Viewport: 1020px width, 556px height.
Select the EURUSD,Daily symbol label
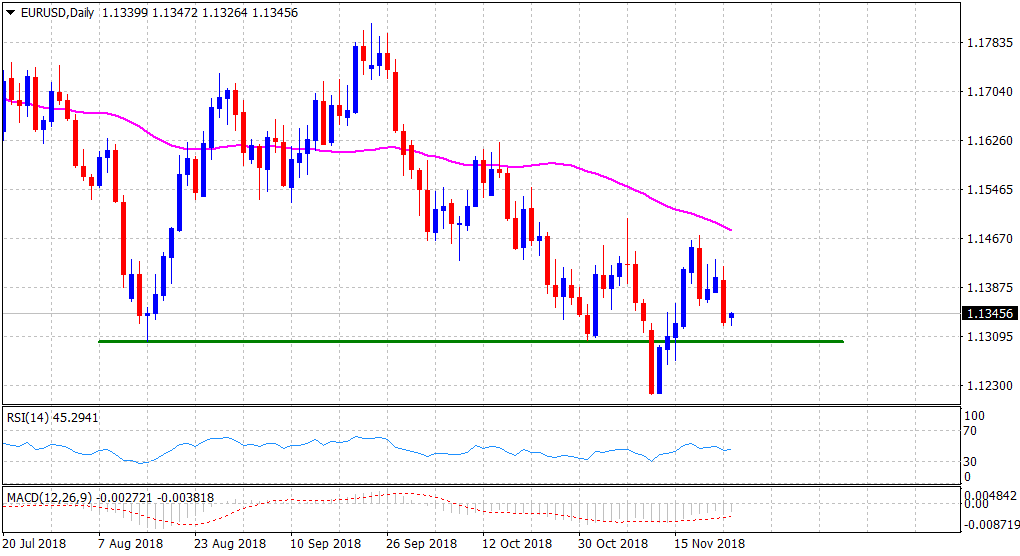coord(58,12)
